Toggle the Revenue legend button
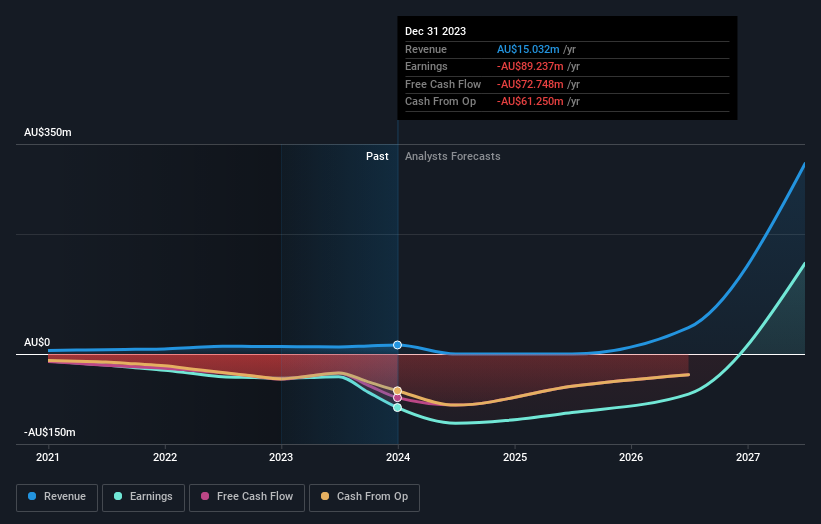This screenshot has height=524, width=821. tap(57, 497)
